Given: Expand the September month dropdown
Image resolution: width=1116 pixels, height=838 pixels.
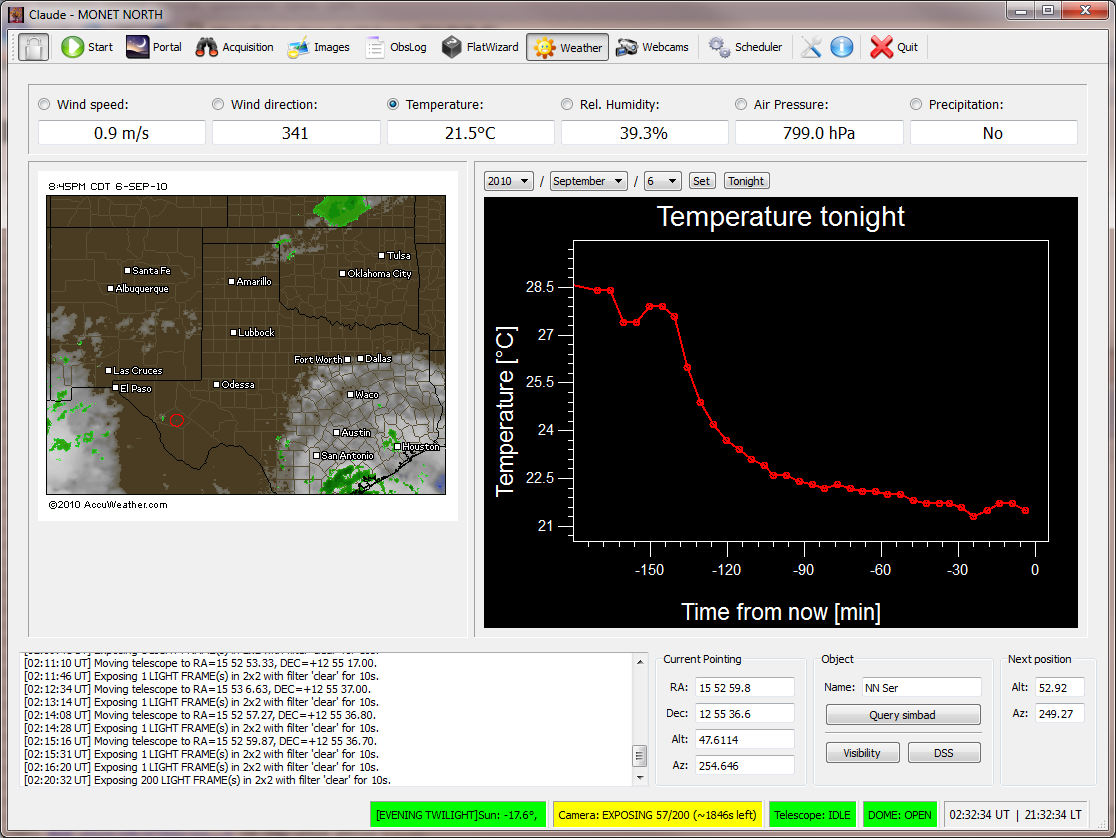Looking at the screenshot, I should [x=588, y=181].
